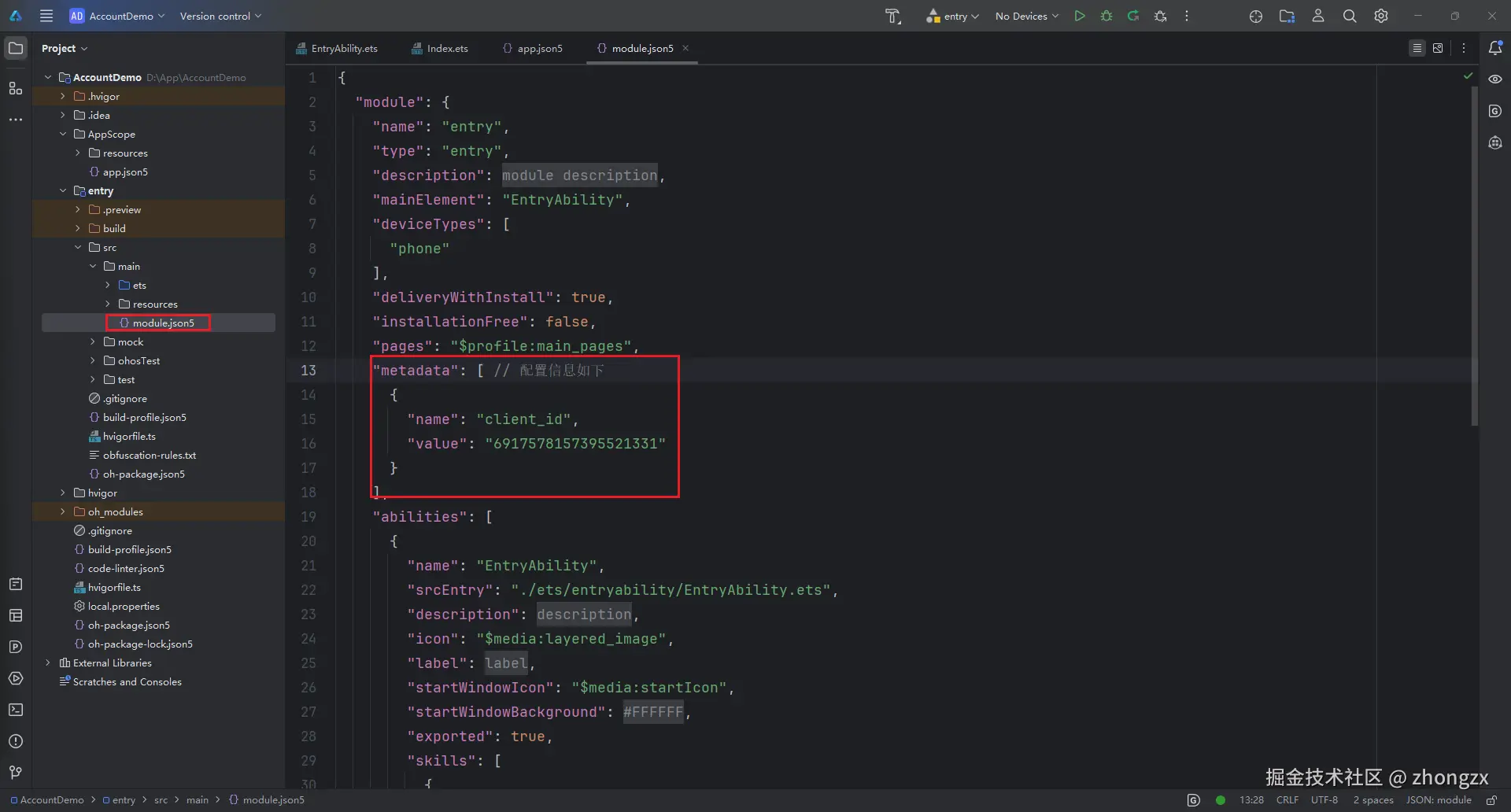Open the Notifications bell

[1495, 48]
